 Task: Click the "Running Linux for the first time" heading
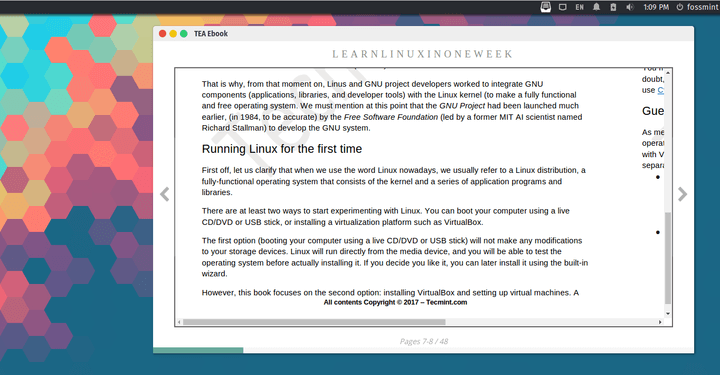(x=282, y=149)
